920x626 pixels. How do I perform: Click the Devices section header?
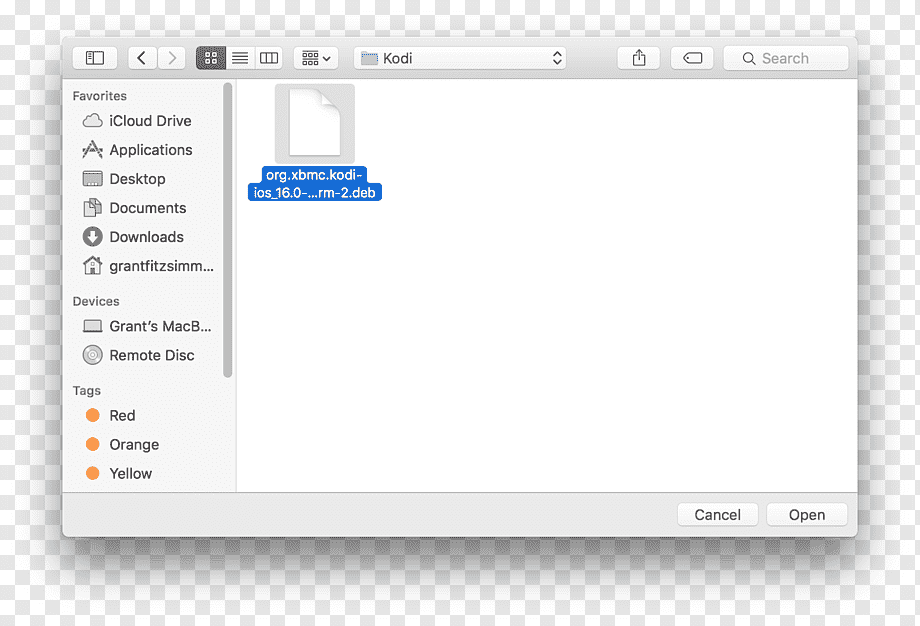click(x=96, y=301)
